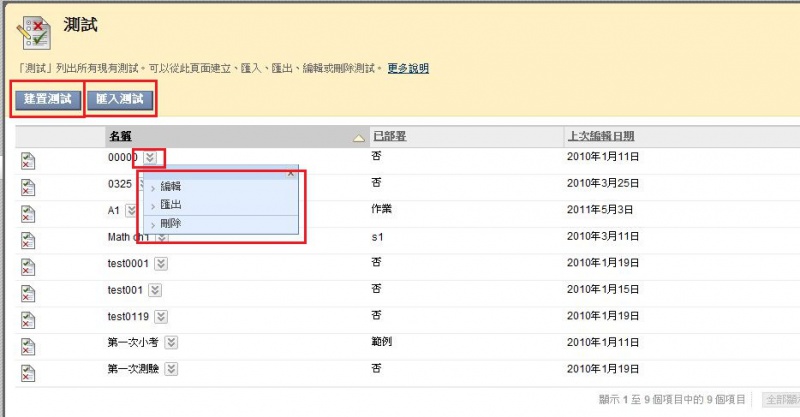Screen dimensions: 800x417
Task: Select 編輯 from the context menu
Action: (x=171, y=186)
